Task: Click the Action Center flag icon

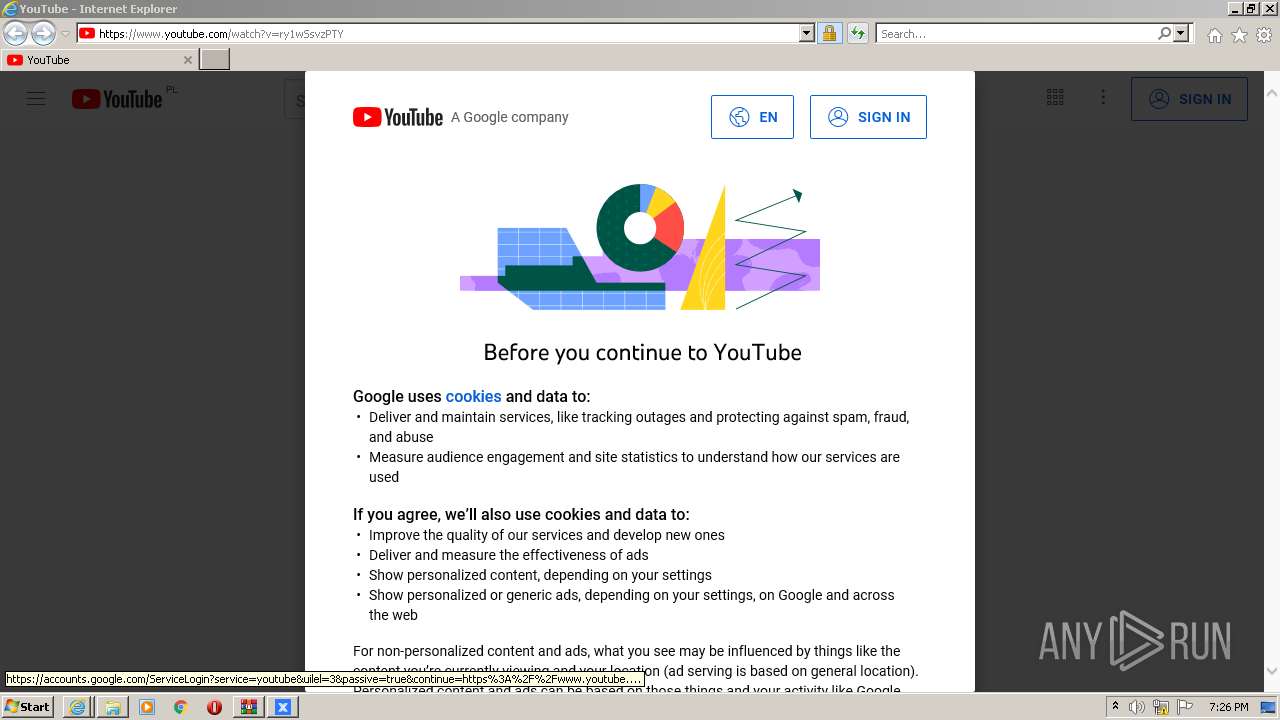Action: click(x=1185, y=707)
